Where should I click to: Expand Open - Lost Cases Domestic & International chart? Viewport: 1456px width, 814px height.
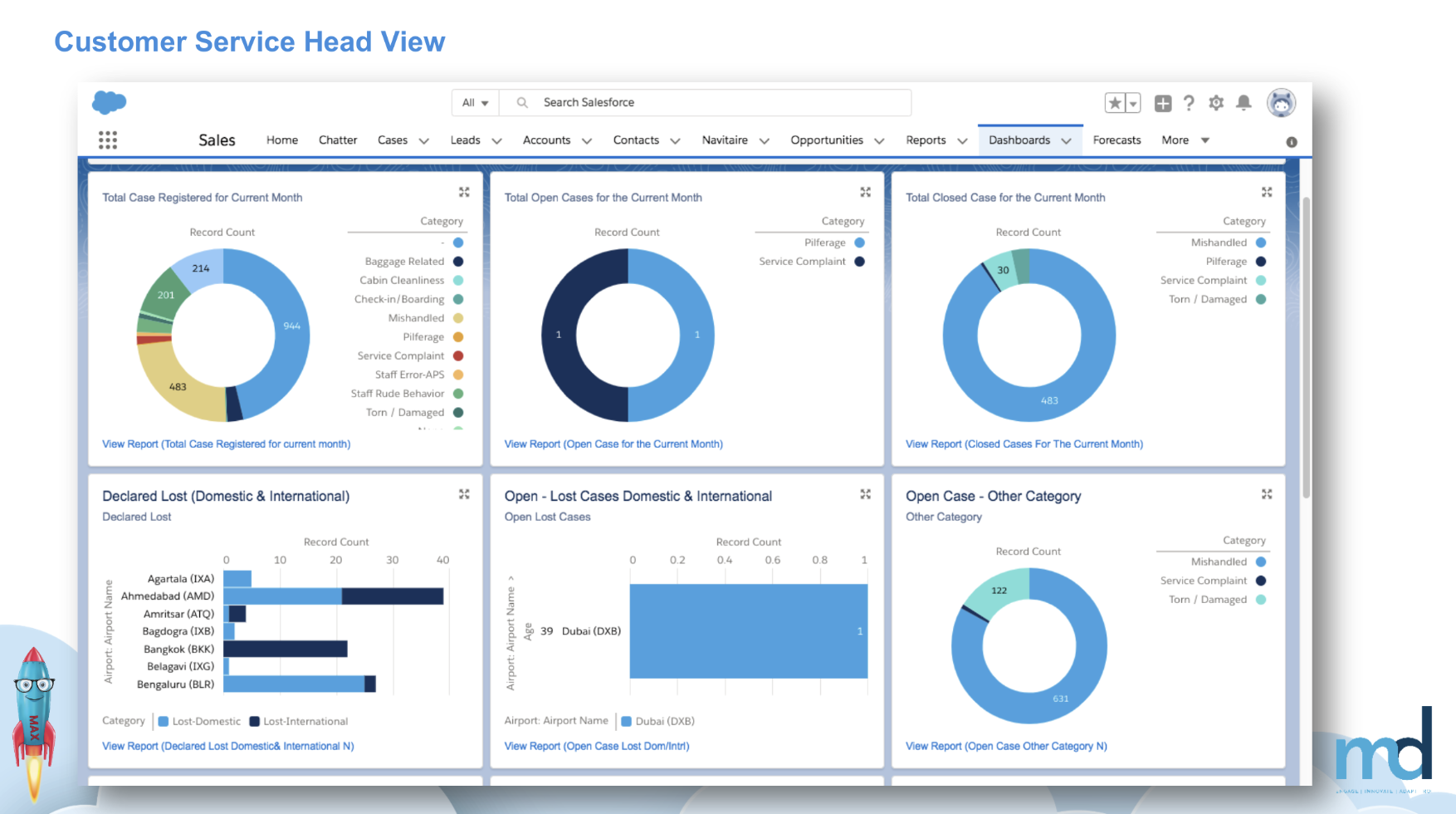pyautogui.click(x=865, y=494)
